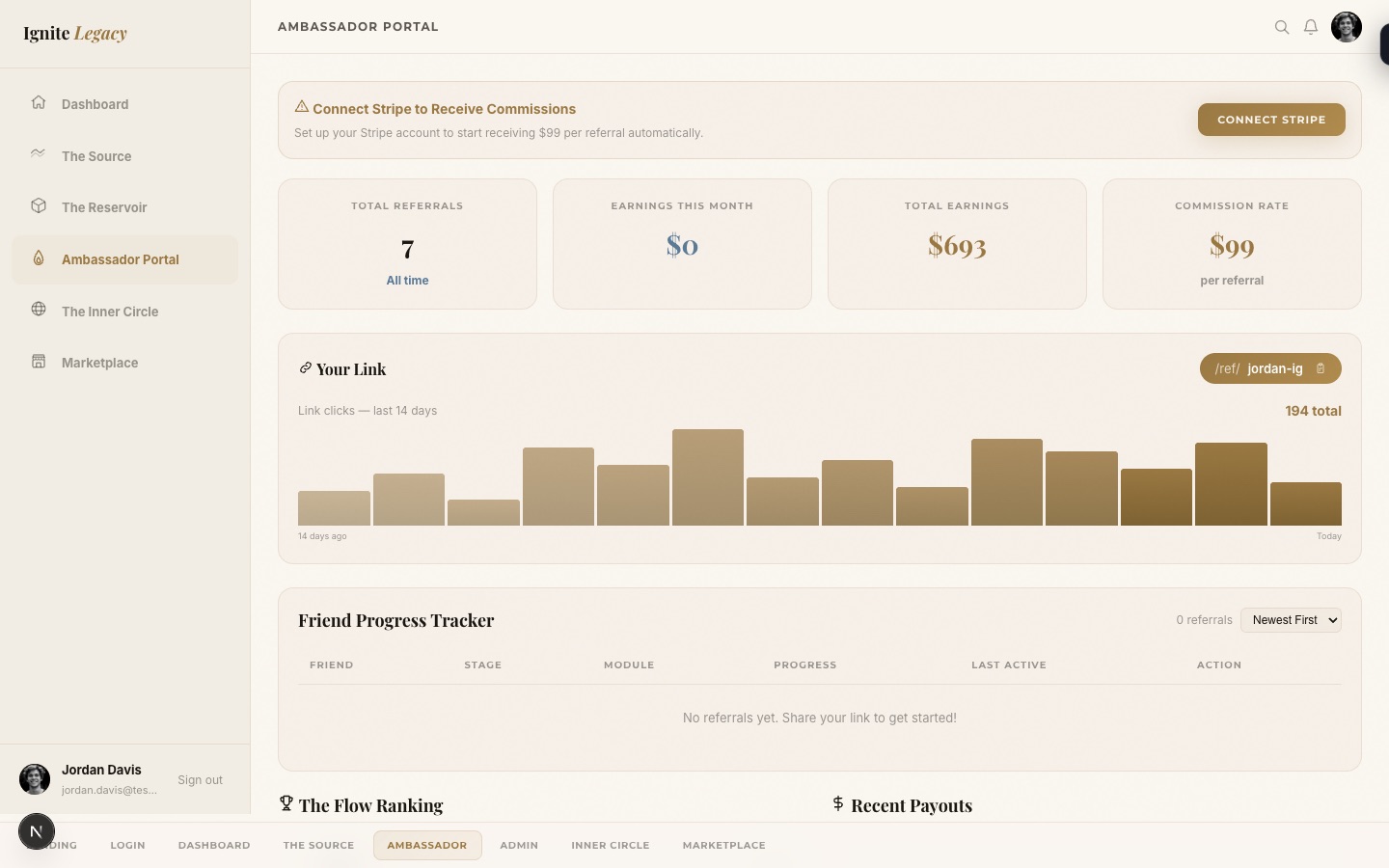Open the search icon in the header
This screenshot has width=1389, height=868.
pos(1282,27)
